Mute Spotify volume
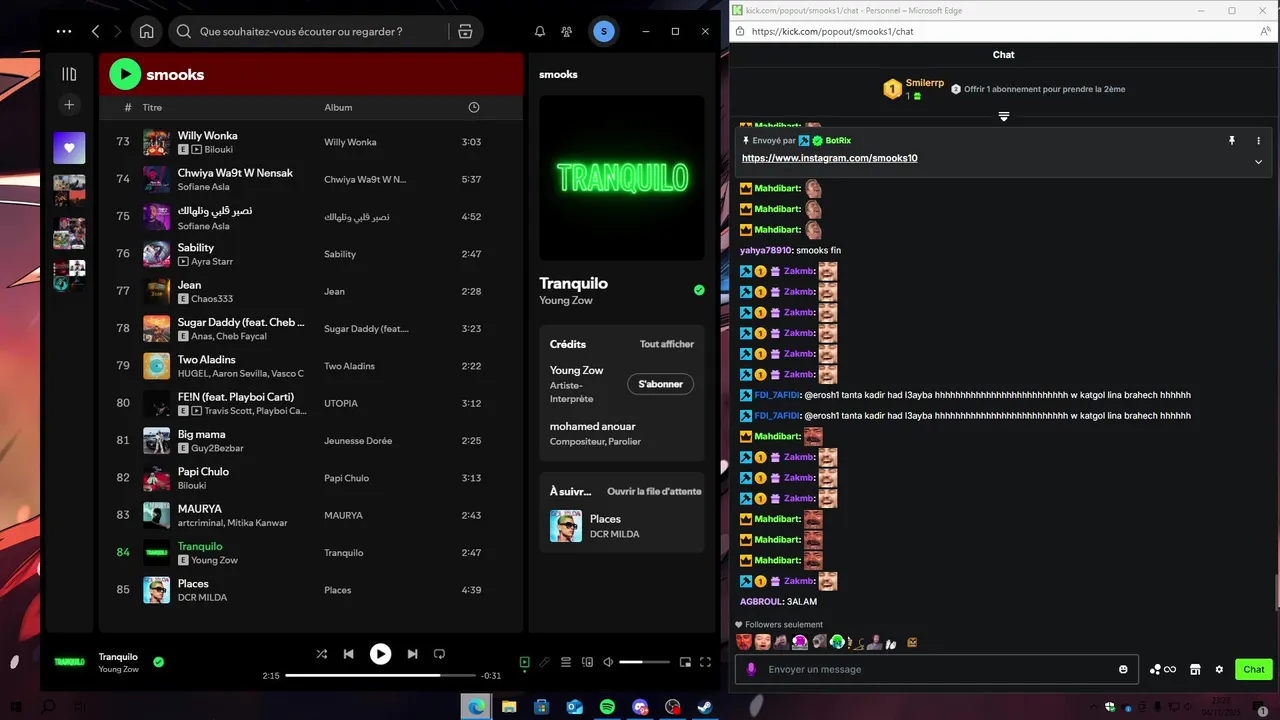The width and height of the screenshot is (1280, 720). pyautogui.click(x=608, y=662)
